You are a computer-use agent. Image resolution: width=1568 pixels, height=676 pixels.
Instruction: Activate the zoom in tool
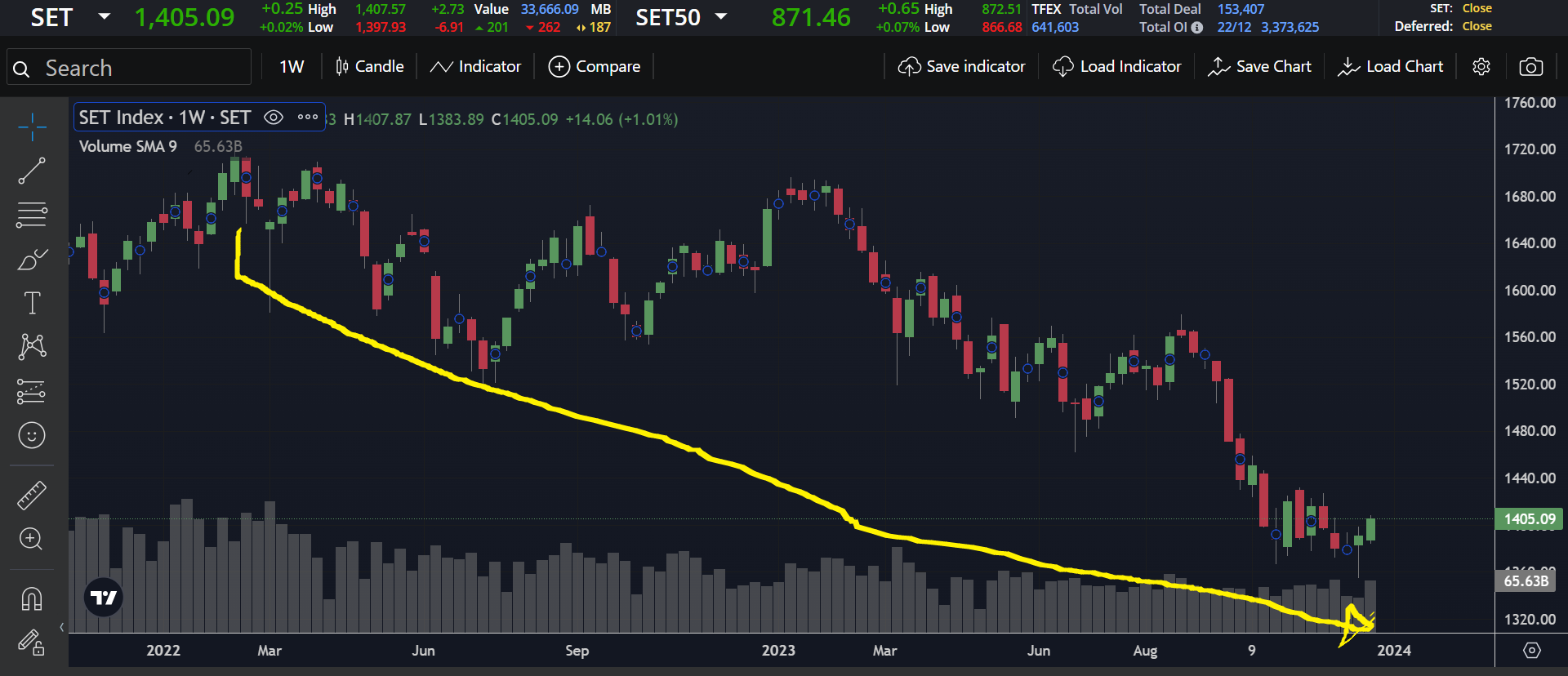(32, 539)
